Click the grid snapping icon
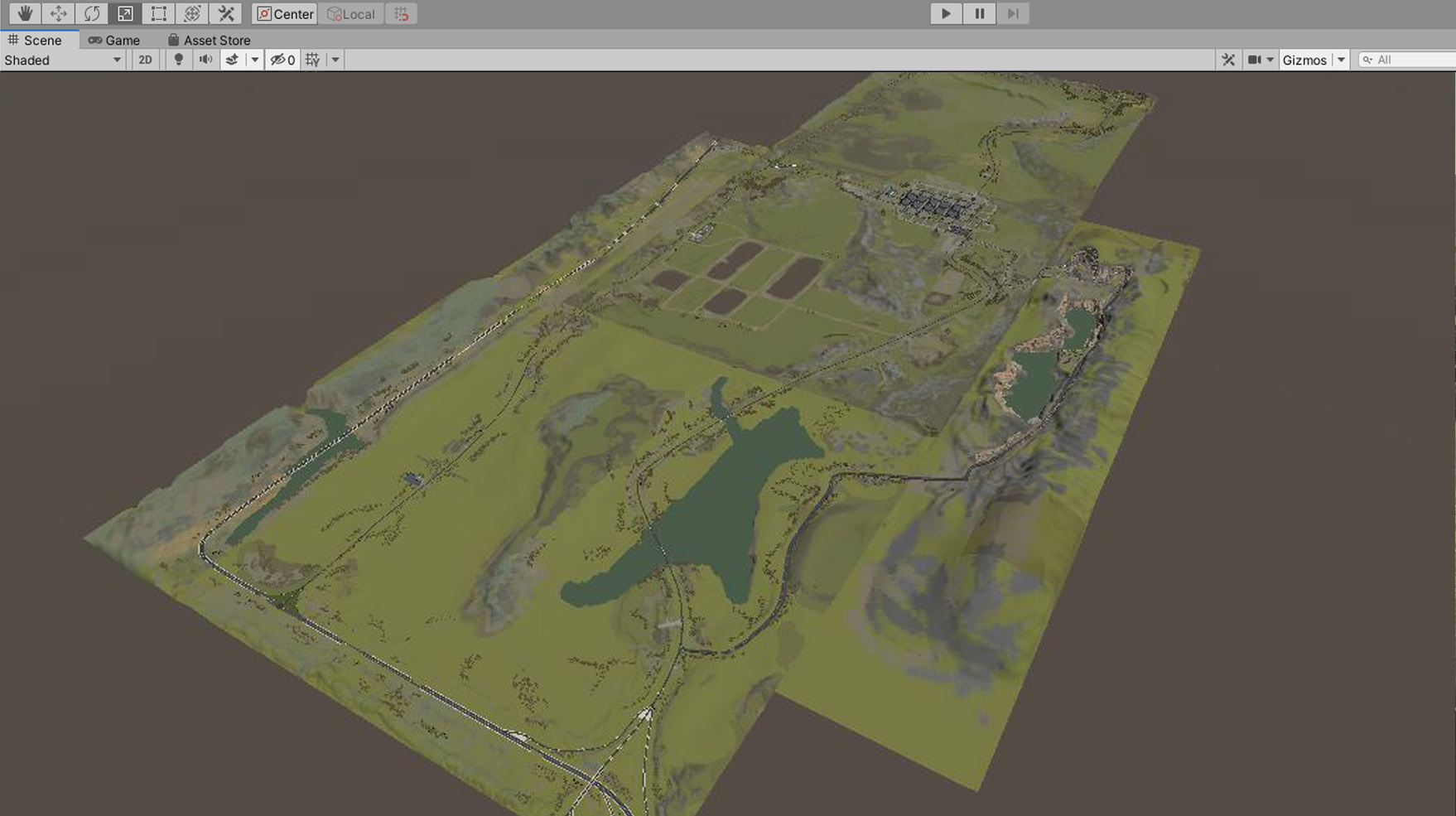1456x816 pixels. click(x=401, y=13)
